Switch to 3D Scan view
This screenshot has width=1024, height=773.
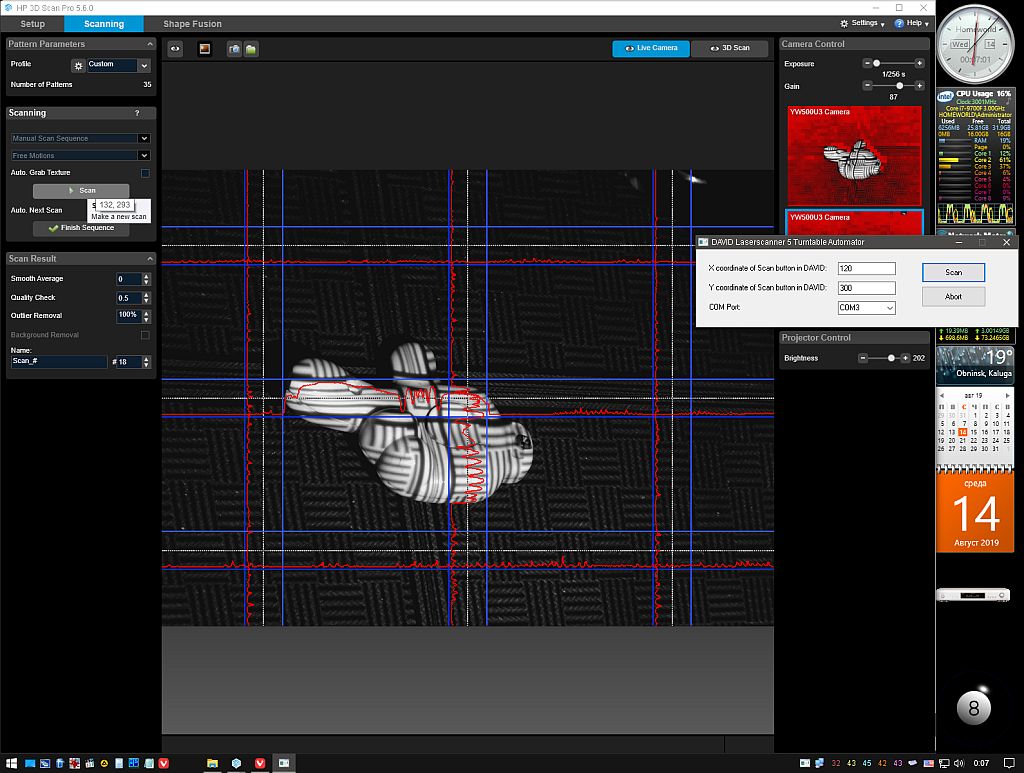pyautogui.click(x=734, y=48)
